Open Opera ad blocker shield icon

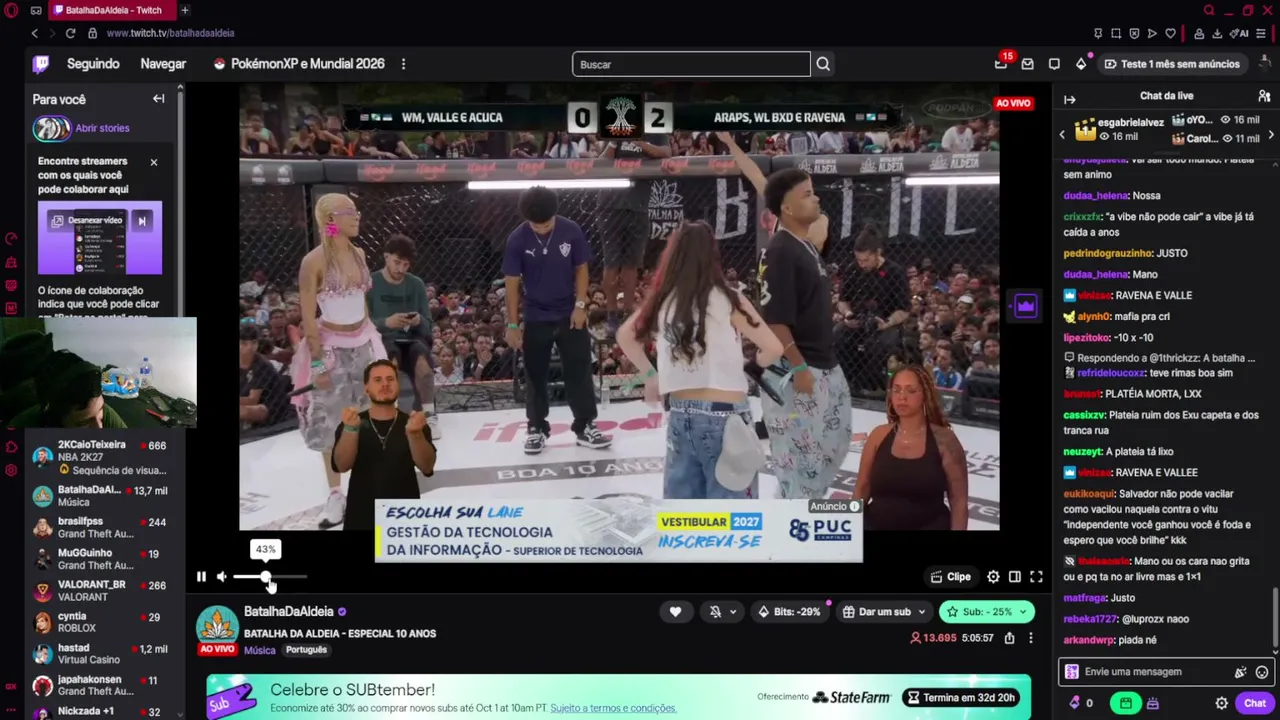(1134, 33)
